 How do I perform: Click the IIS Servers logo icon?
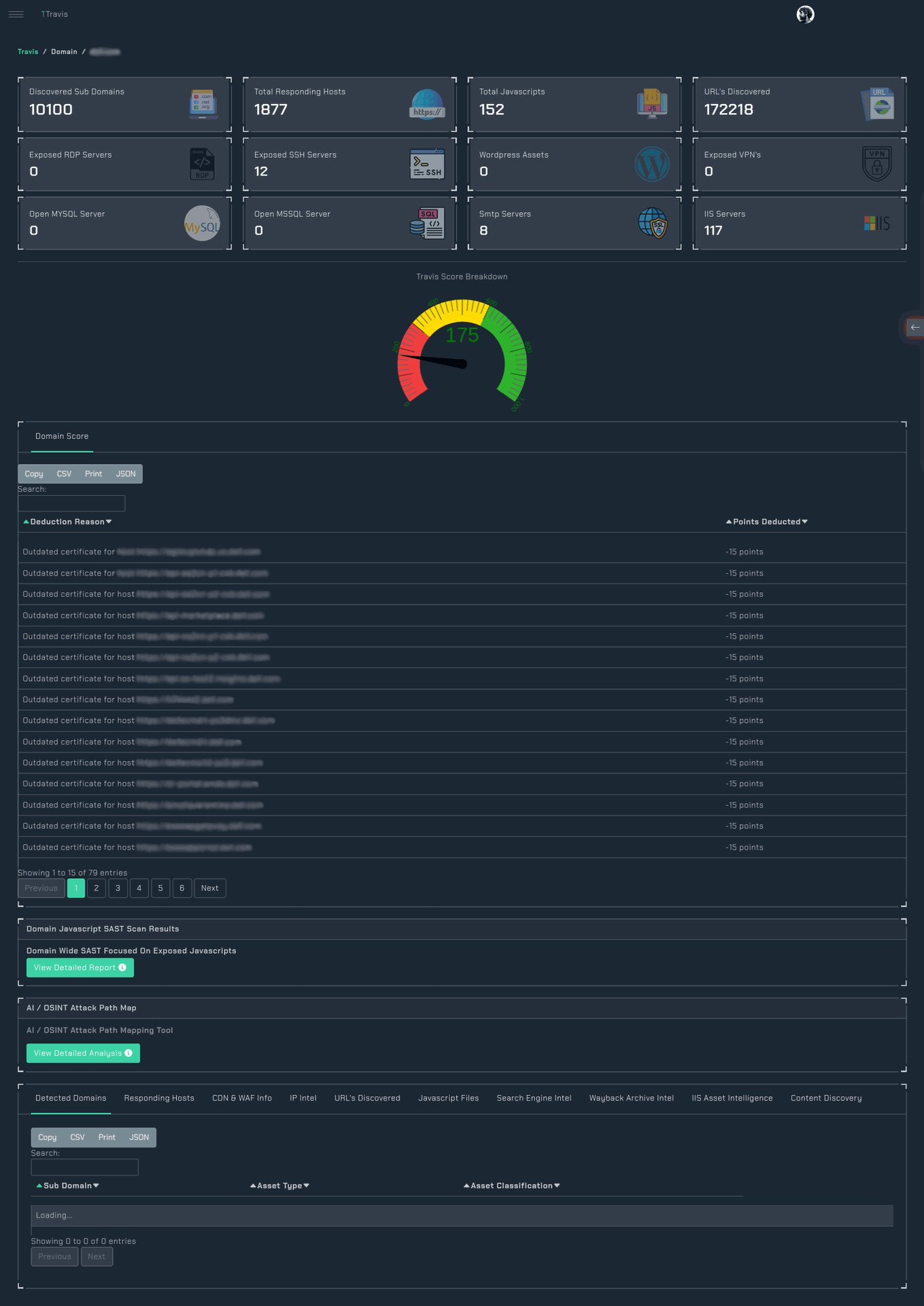pyautogui.click(x=877, y=223)
